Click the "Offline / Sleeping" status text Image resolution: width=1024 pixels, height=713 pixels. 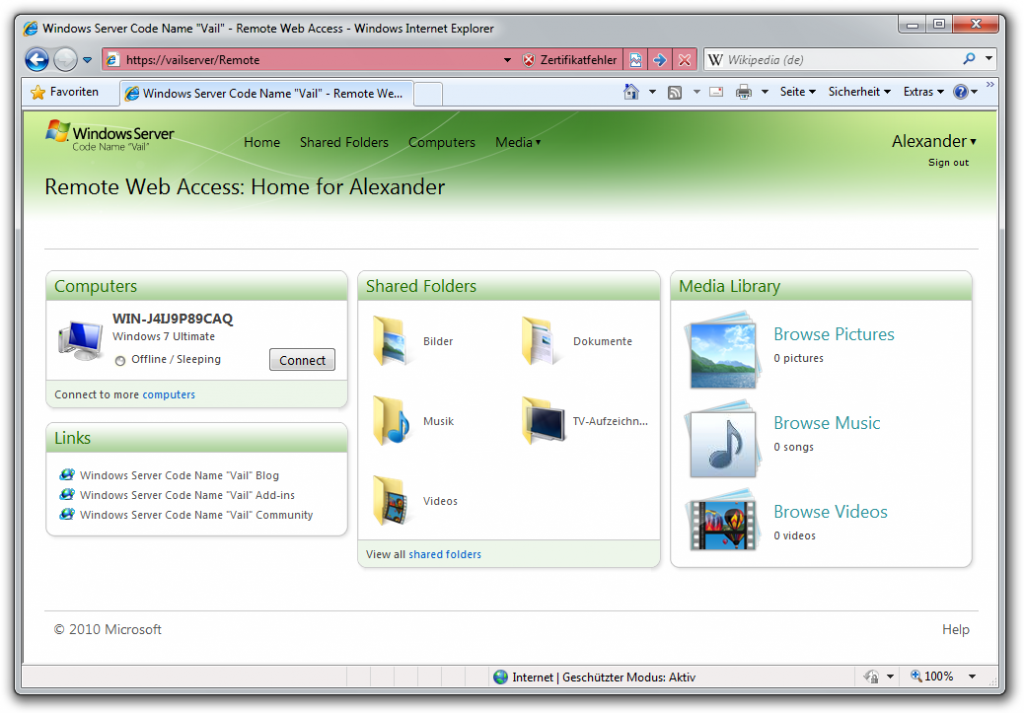click(x=176, y=359)
